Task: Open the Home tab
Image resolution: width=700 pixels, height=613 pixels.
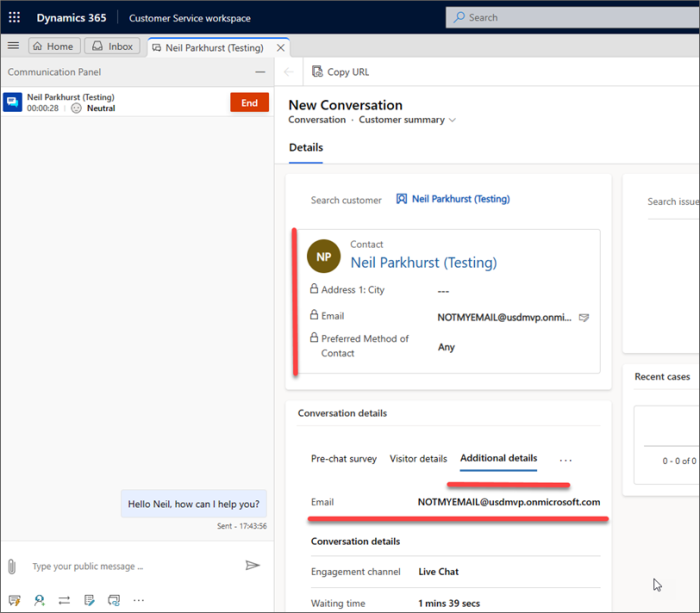Action: [x=54, y=46]
